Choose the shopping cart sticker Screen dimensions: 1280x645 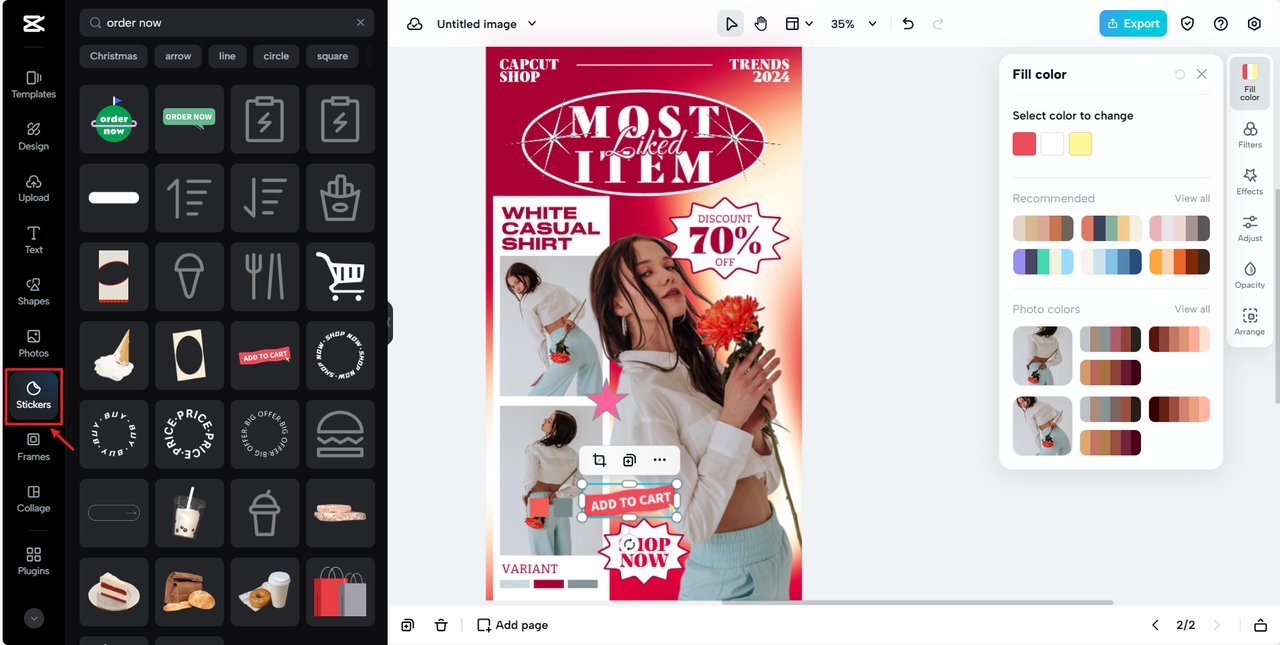pyautogui.click(x=340, y=277)
